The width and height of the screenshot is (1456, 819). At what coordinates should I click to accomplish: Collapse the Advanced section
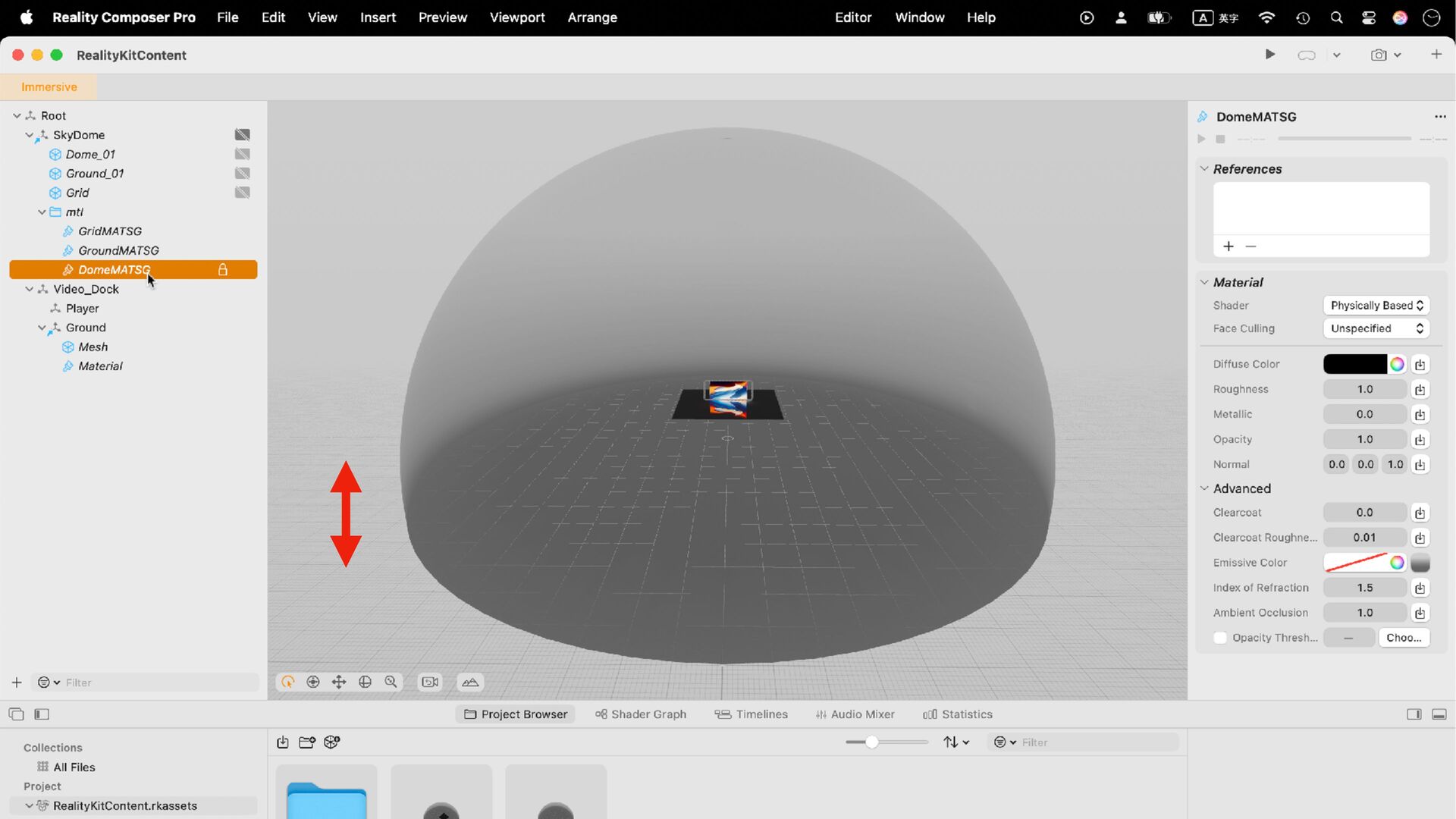tap(1204, 488)
